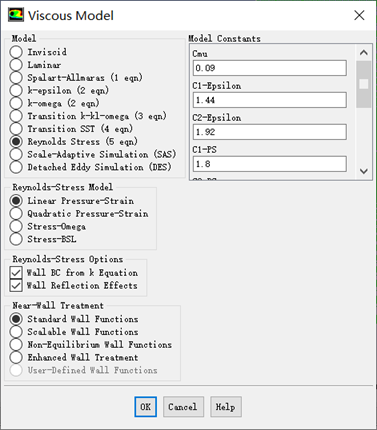Image resolution: width=377 pixels, height=430 pixels.
Task: Click the Fluent application icon in title bar
Action: tap(16, 15)
